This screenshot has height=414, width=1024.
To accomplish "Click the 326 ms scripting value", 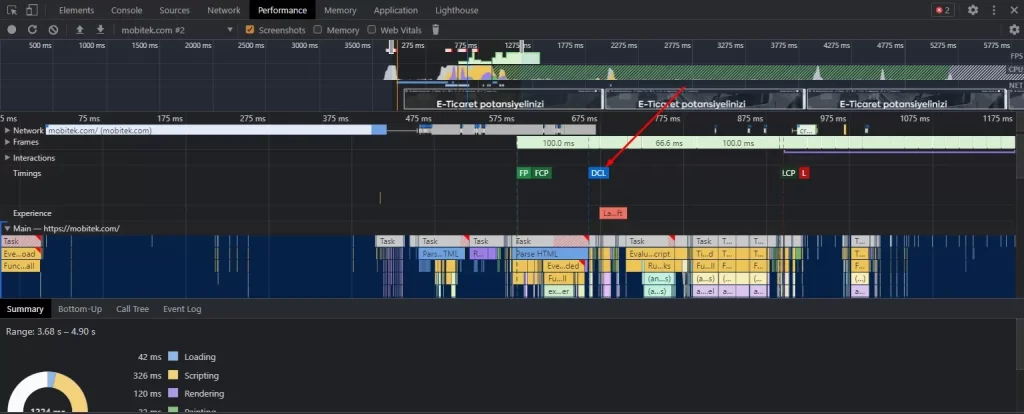I will tap(148, 375).
